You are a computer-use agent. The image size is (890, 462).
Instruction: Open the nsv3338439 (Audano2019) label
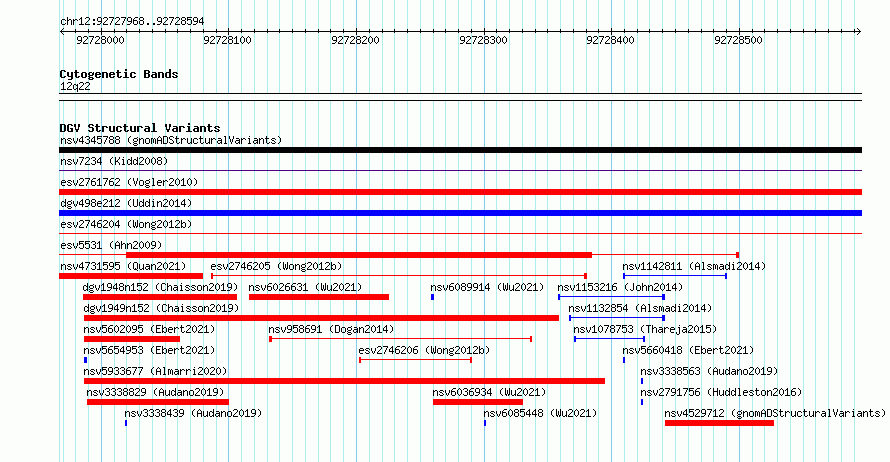(x=193, y=413)
